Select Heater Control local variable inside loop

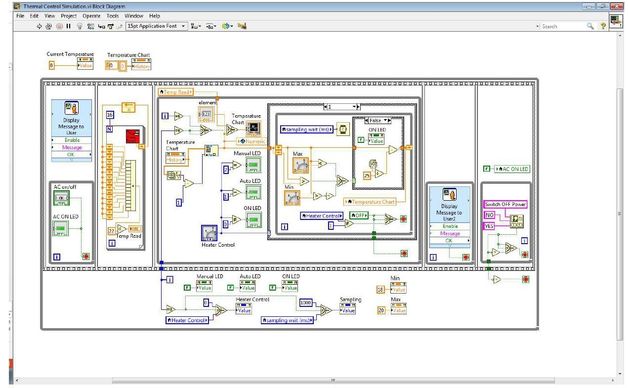click(322, 216)
